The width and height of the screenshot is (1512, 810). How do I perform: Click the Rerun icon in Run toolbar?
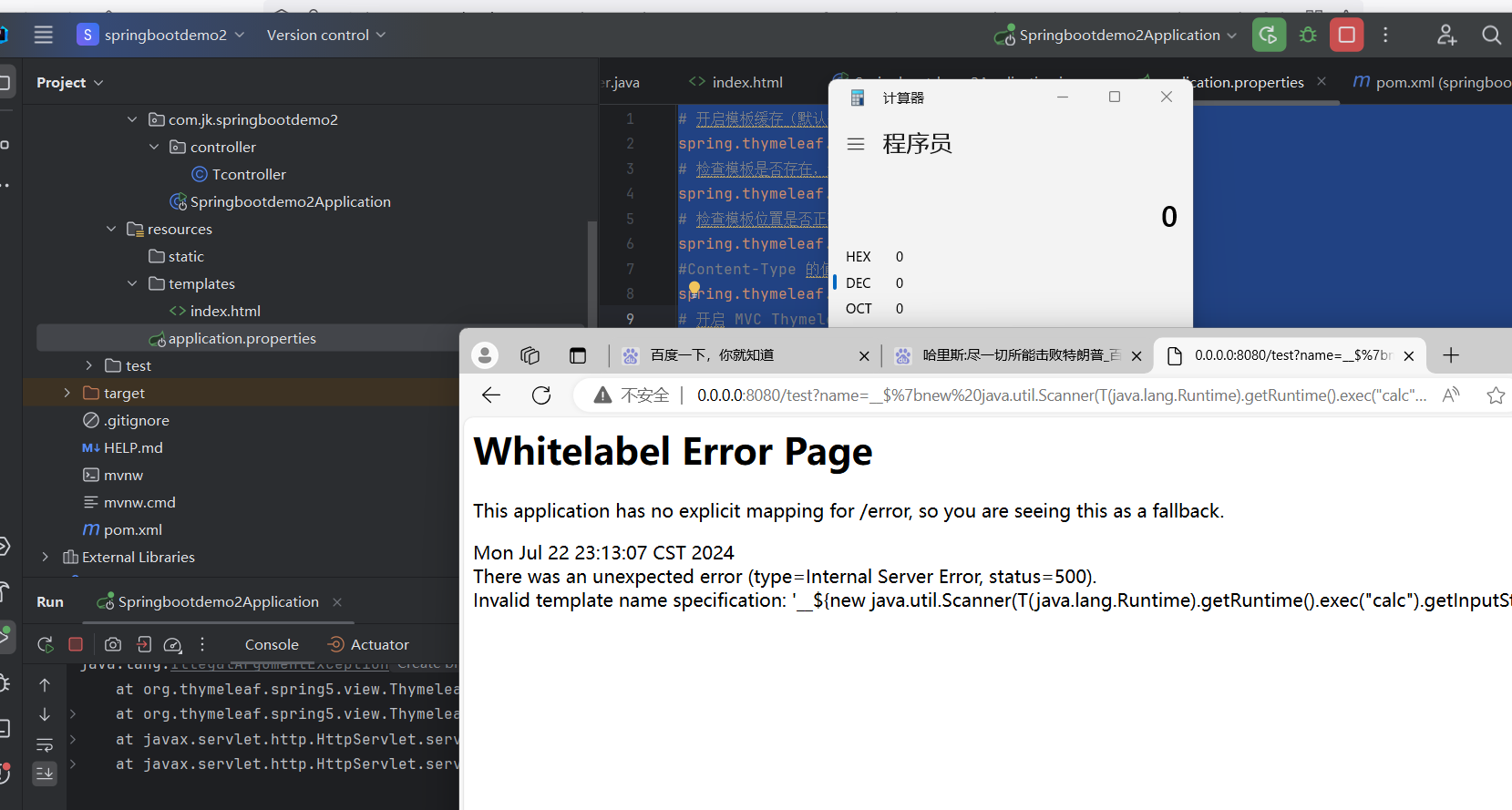click(46, 644)
